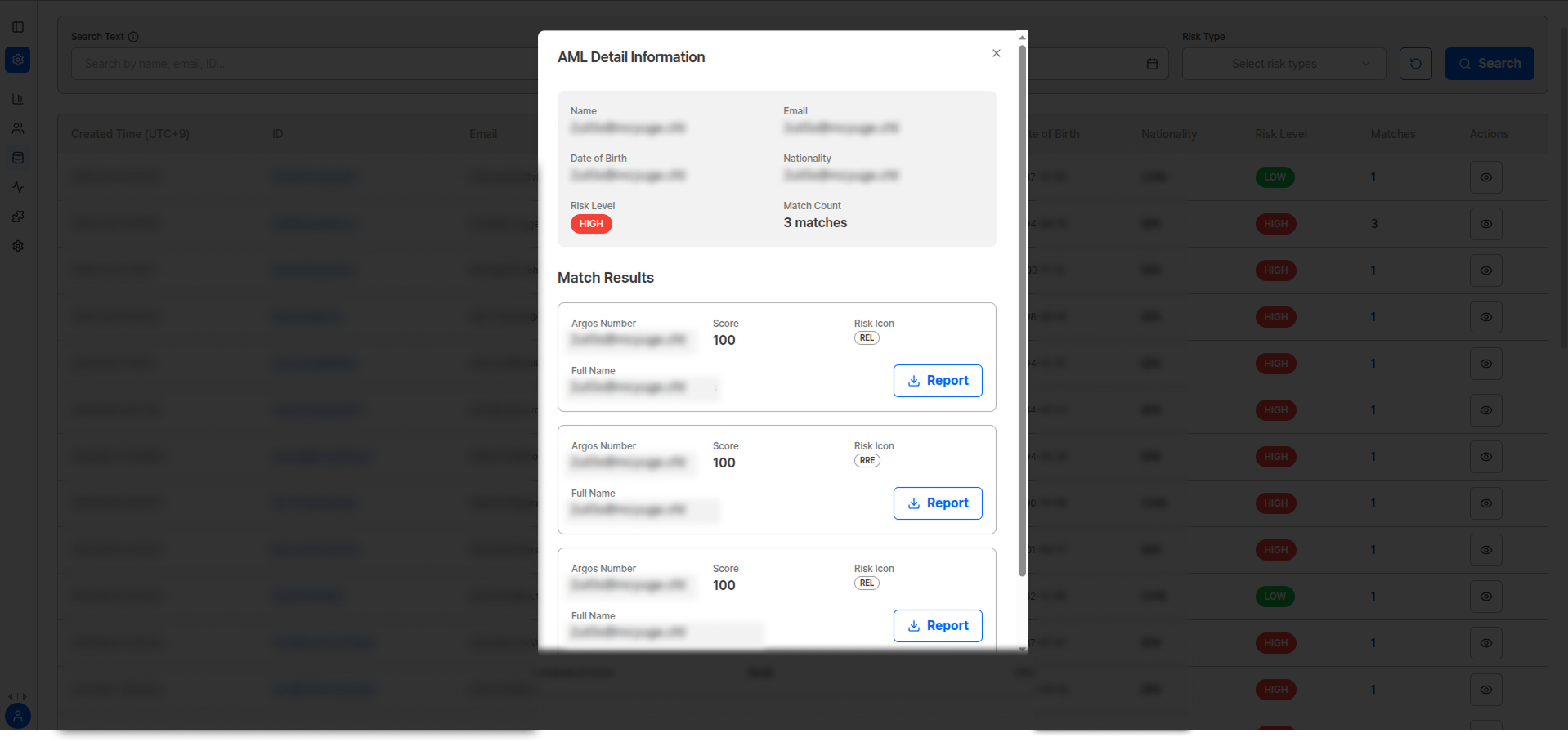1568x742 pixels.
Task: Click the RRE risk icon badge
Action: click(x=867, y=460)
